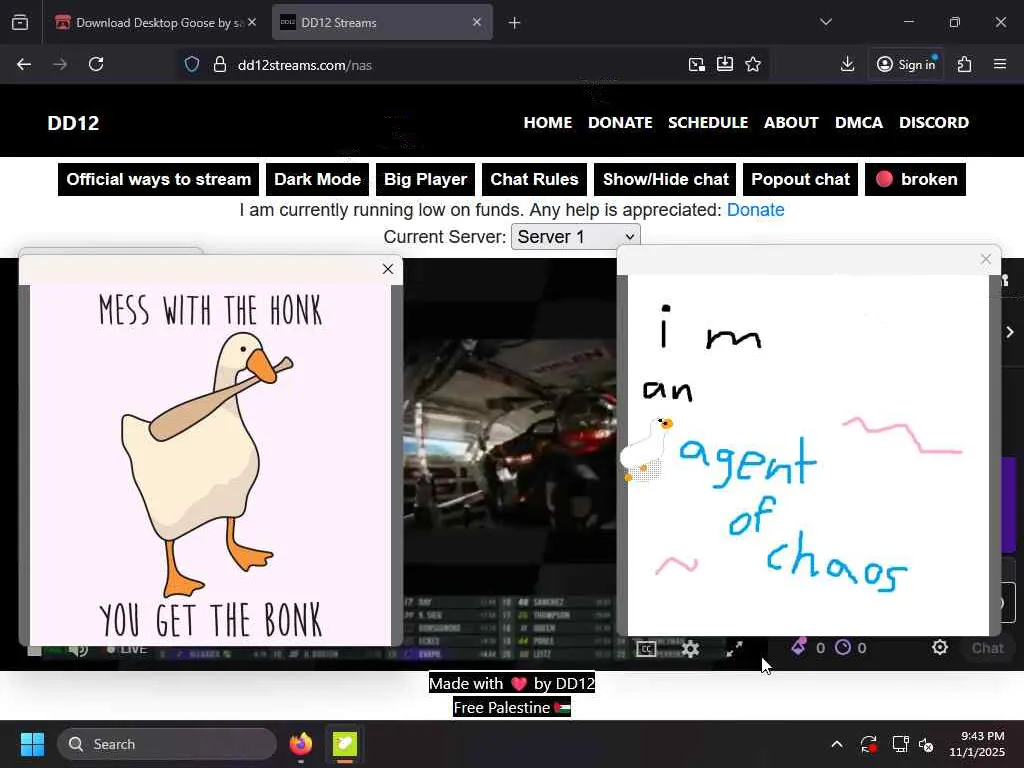This screenshot has width=1024, height=768.
Task: Close the Download Desktop Goose tab
Action: pos(252,22)
